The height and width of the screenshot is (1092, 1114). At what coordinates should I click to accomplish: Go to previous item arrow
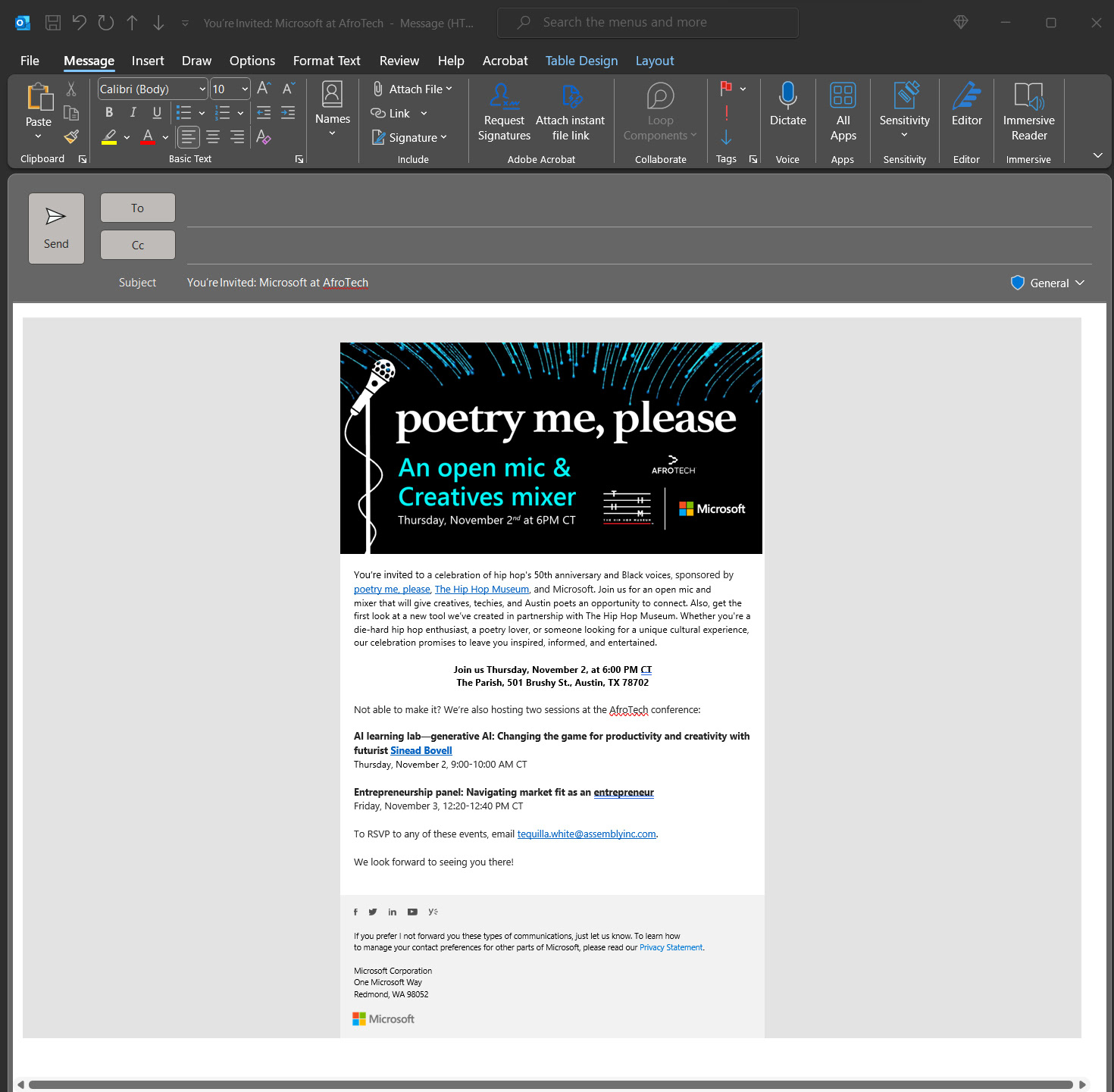(132, 23)
